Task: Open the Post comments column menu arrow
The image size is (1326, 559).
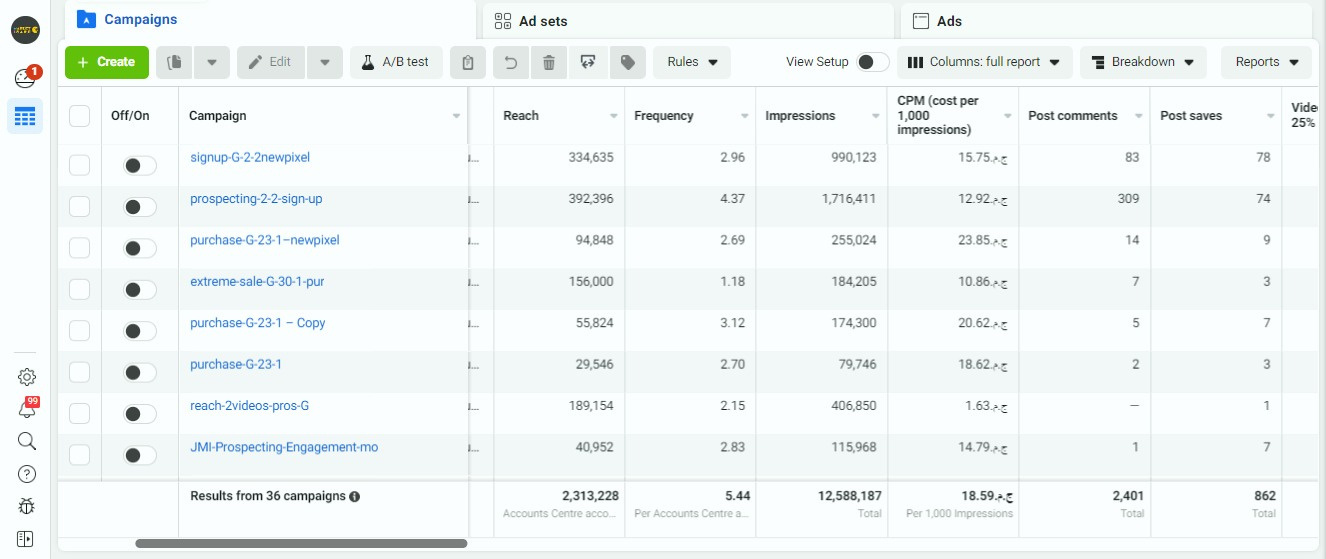Action: tap(1139, 116)
